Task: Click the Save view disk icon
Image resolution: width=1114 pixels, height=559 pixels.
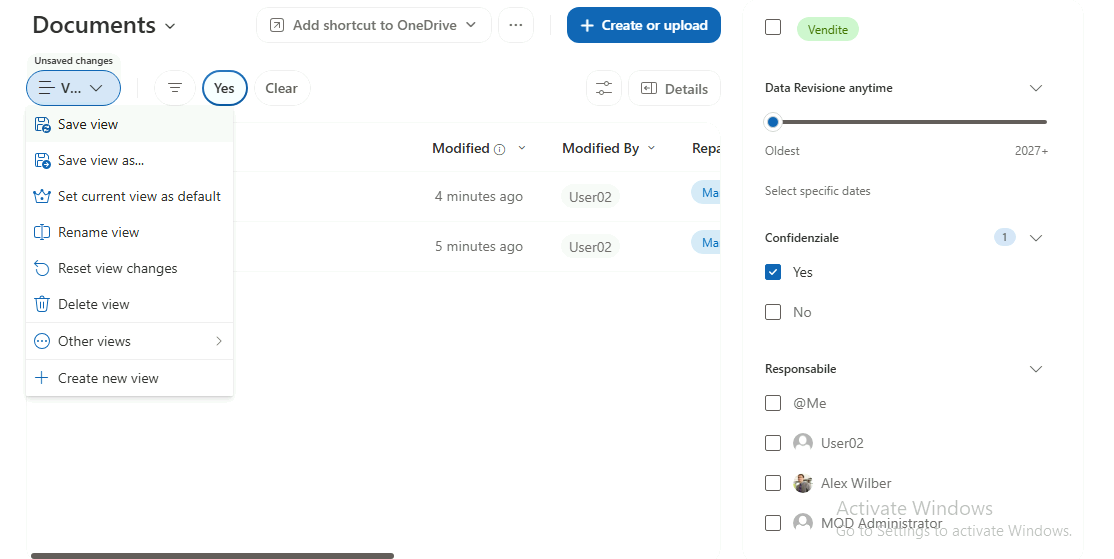Action: (x=42, y=124)
